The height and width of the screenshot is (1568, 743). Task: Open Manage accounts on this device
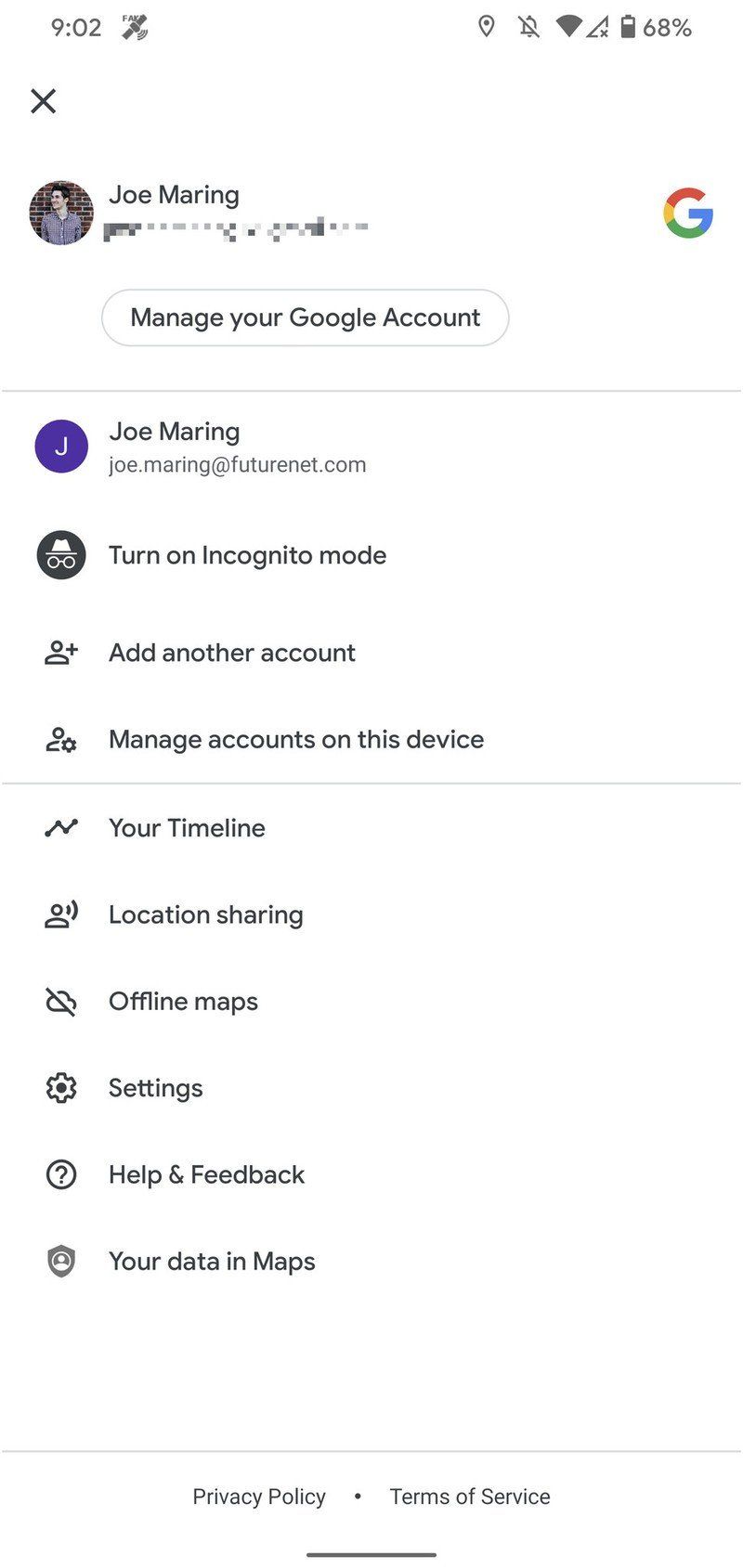pyautogui.click(x=296, y=739)
